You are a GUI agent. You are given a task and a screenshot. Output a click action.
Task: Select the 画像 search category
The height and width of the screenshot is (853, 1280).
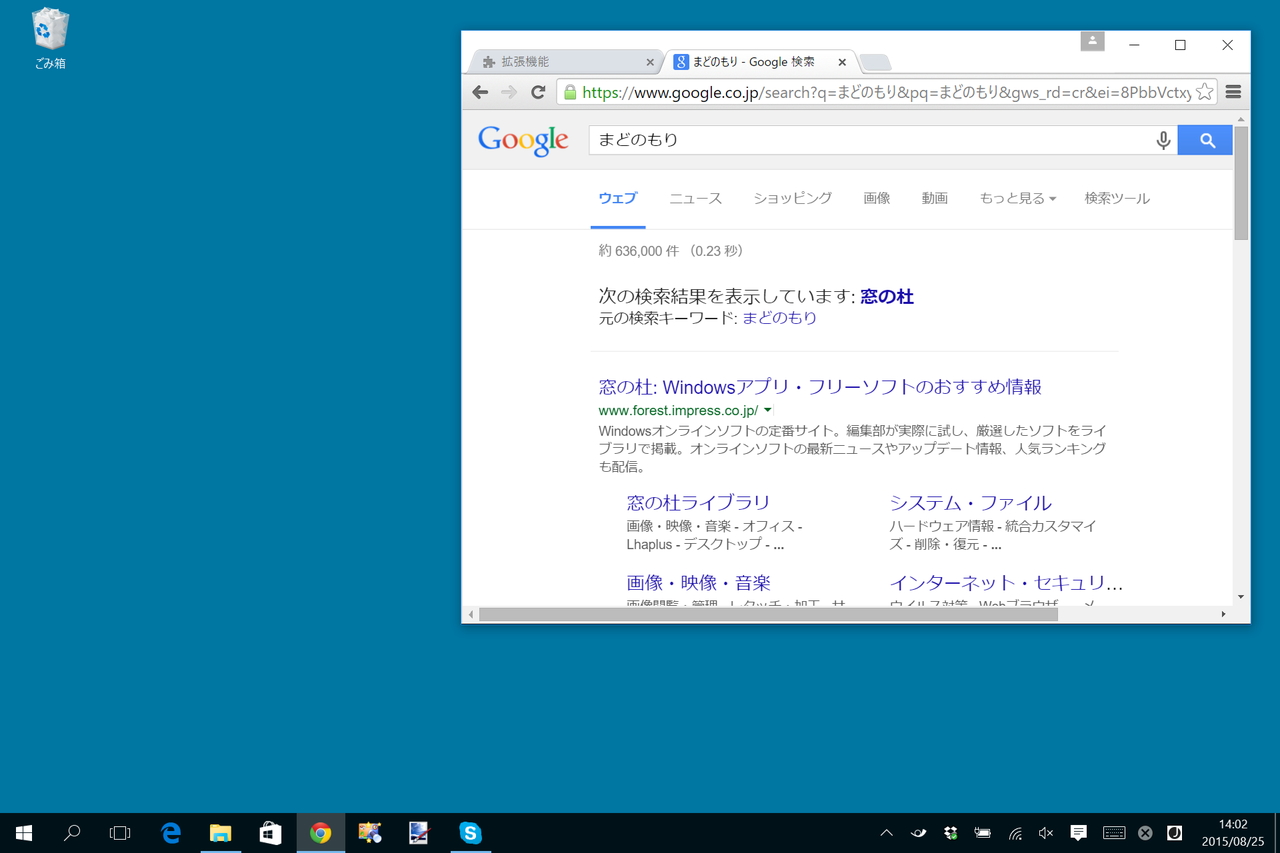(876, 198)
